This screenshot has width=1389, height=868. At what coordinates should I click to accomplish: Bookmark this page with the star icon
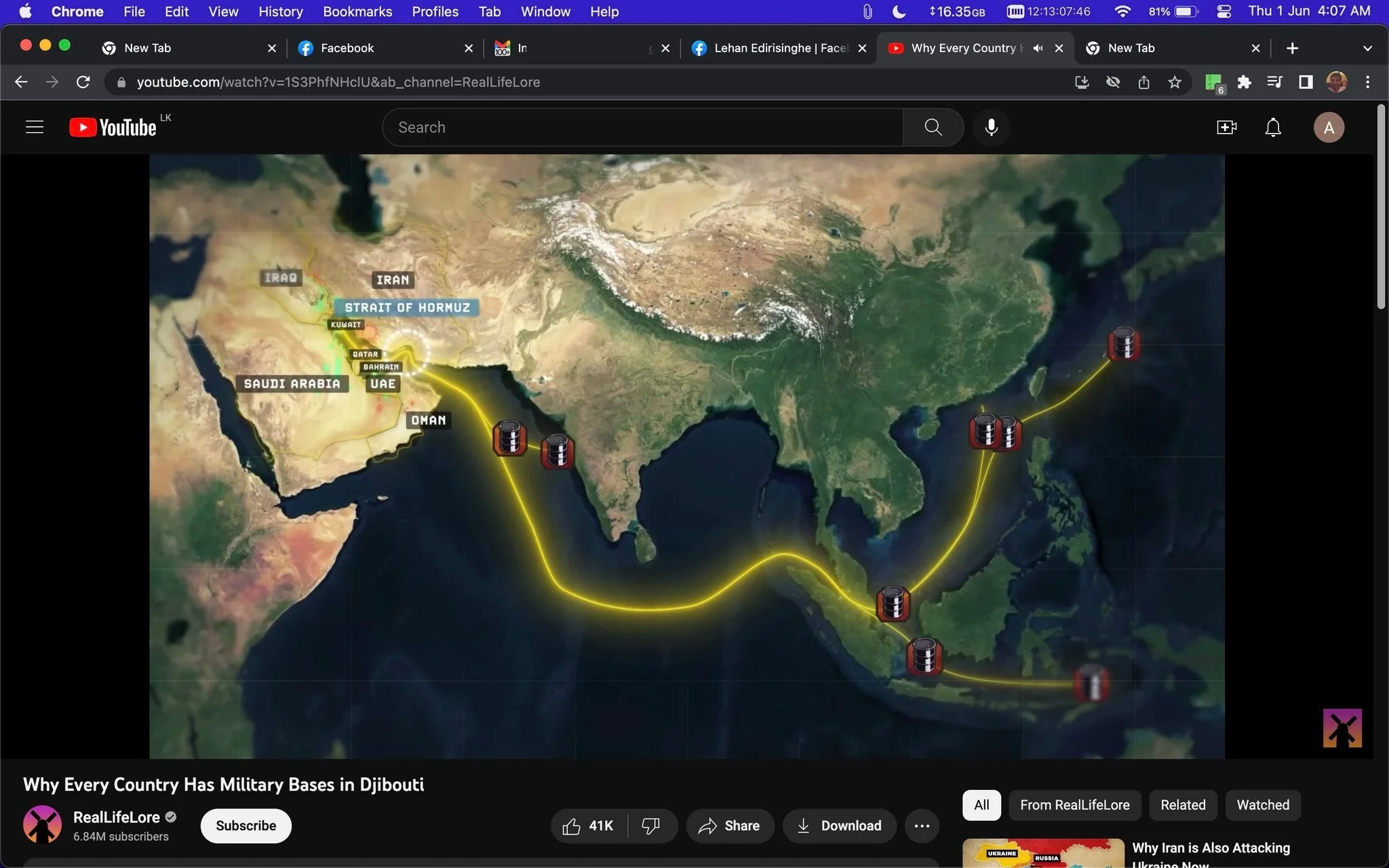point(1175,82)
